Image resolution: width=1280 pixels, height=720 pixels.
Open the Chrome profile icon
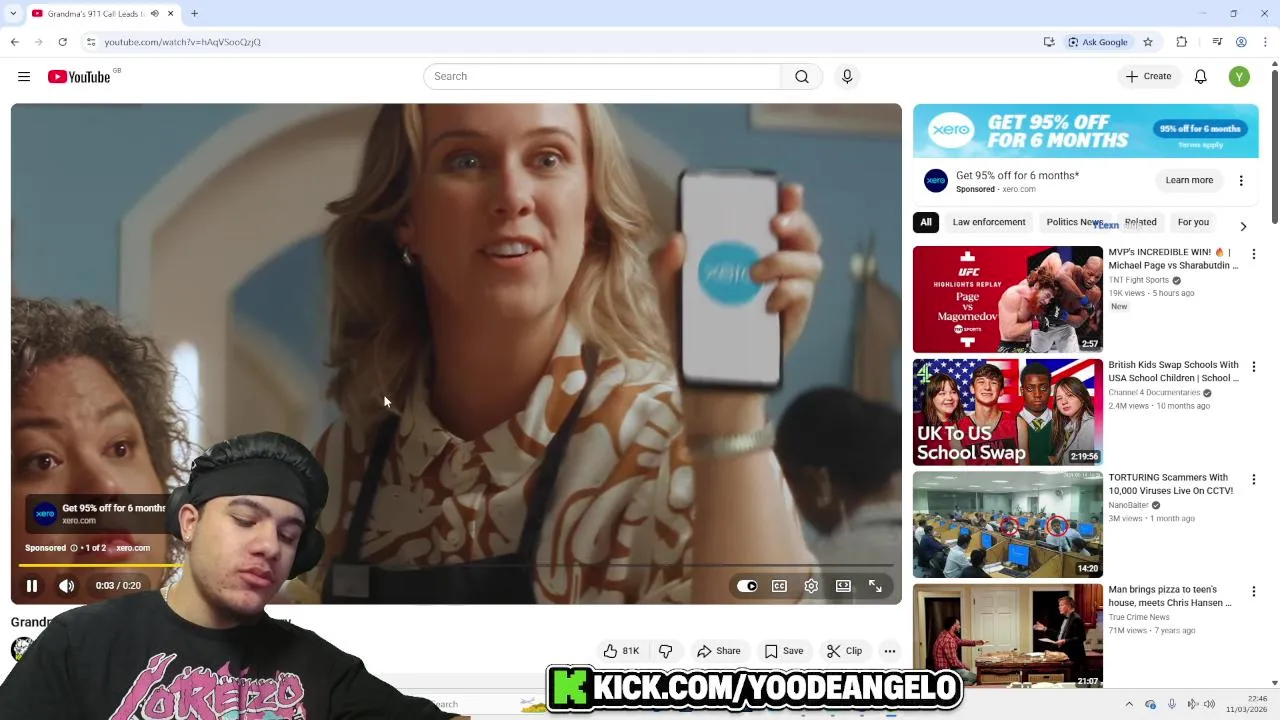tap(1241, 42)
